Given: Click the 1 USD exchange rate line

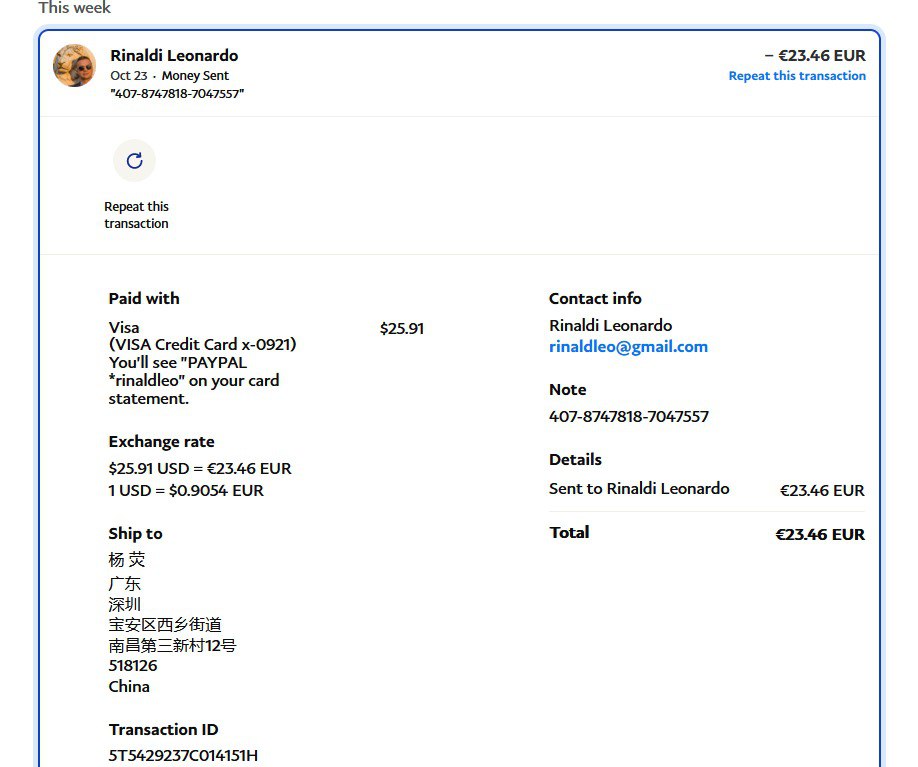Looking at the screenshot, I should tap(186, 490).
